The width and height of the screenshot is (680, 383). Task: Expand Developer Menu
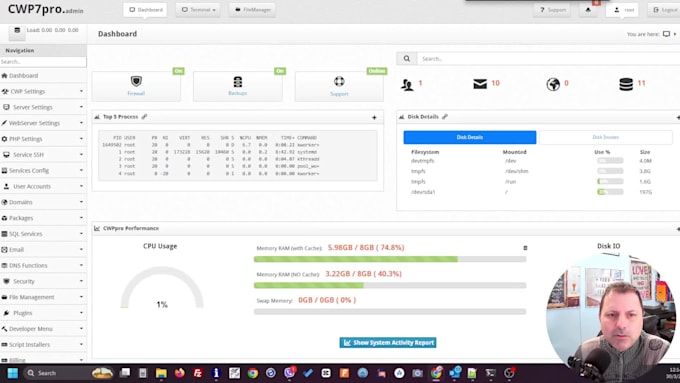43,329
